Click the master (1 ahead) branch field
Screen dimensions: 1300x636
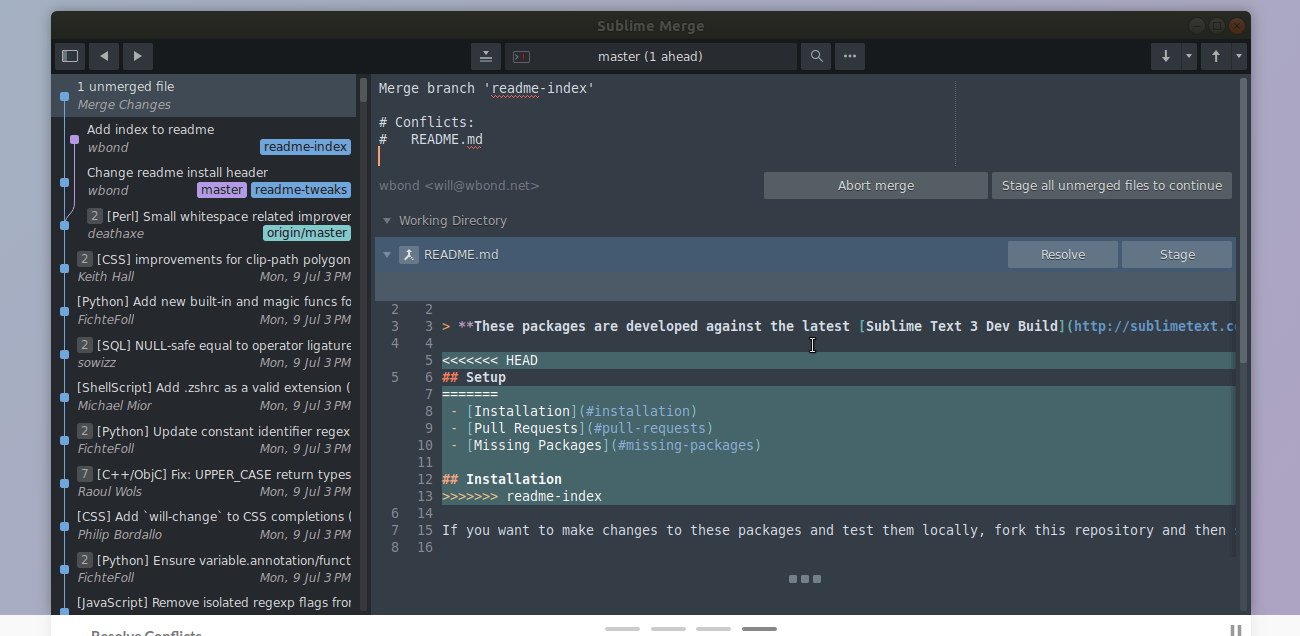pos(651,56)
